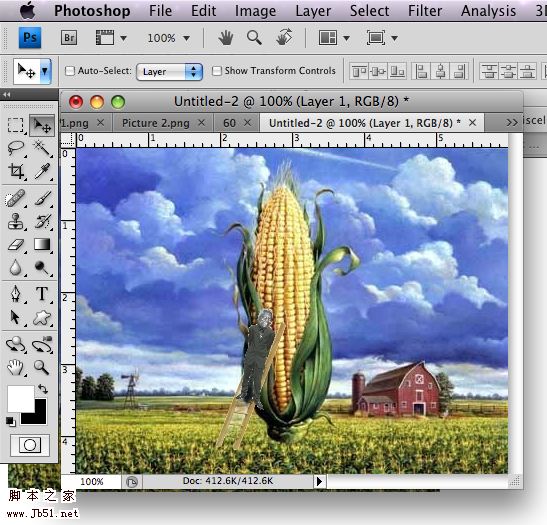Select the Dodge tool
This screenshot has height=525, width=547.
(42, 268)
